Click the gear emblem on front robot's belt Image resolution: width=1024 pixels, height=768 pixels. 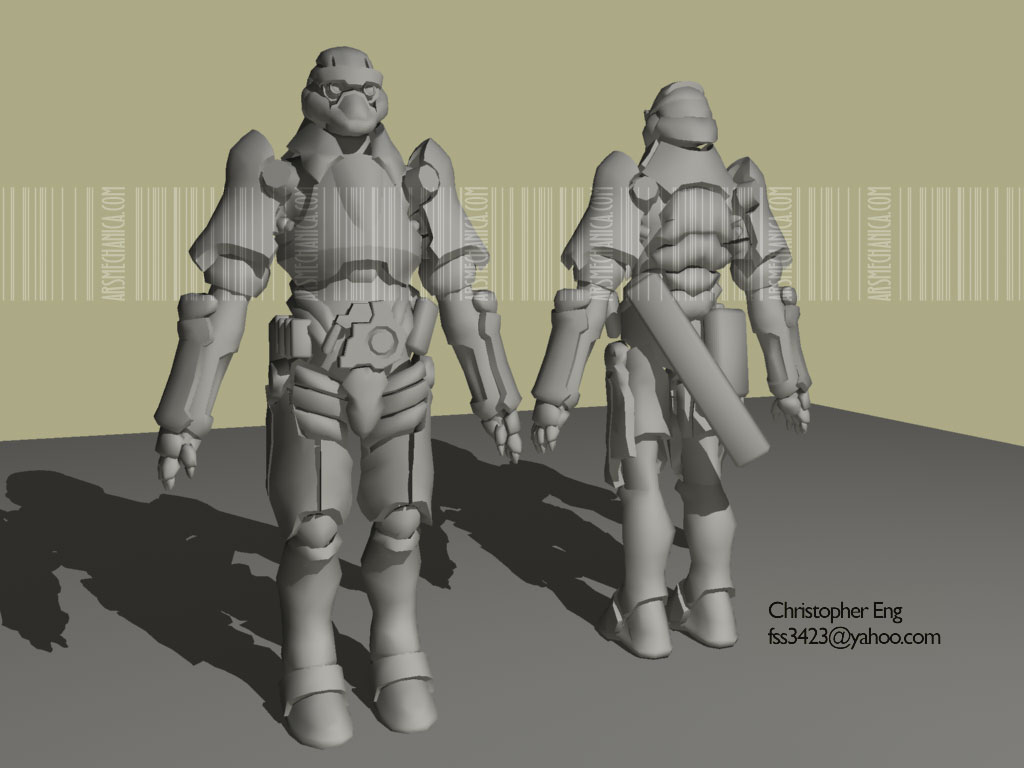coord(381,341)
